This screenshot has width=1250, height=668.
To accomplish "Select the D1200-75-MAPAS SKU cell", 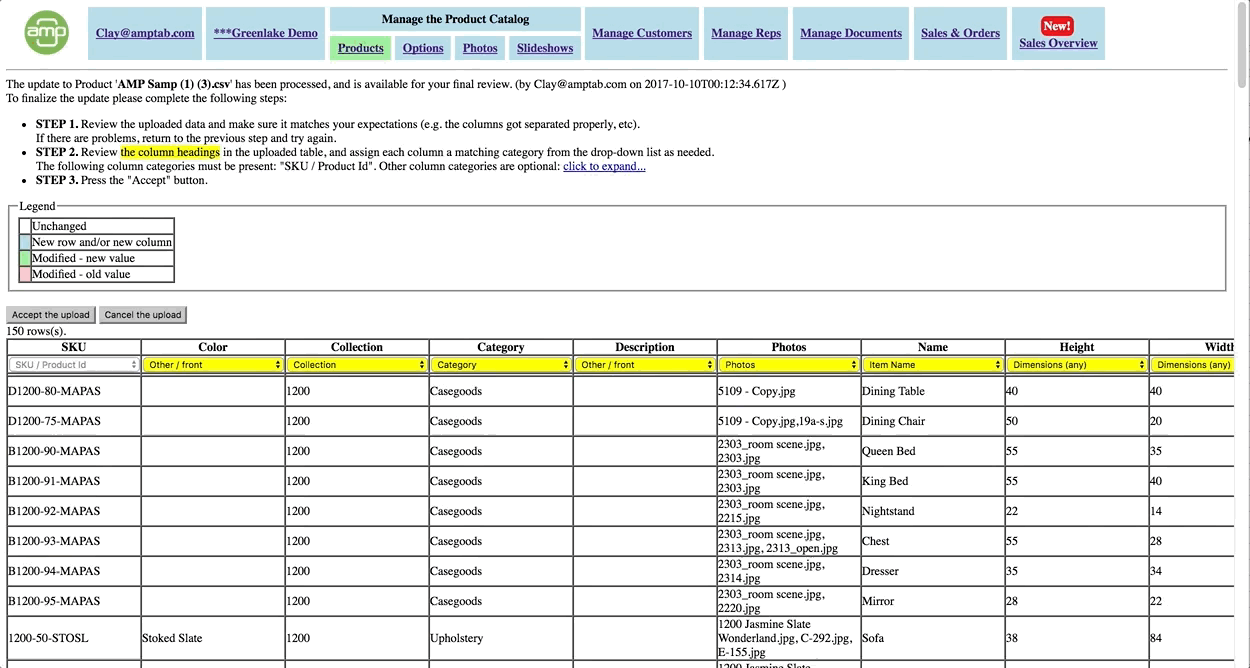I will tap(74, 421).
